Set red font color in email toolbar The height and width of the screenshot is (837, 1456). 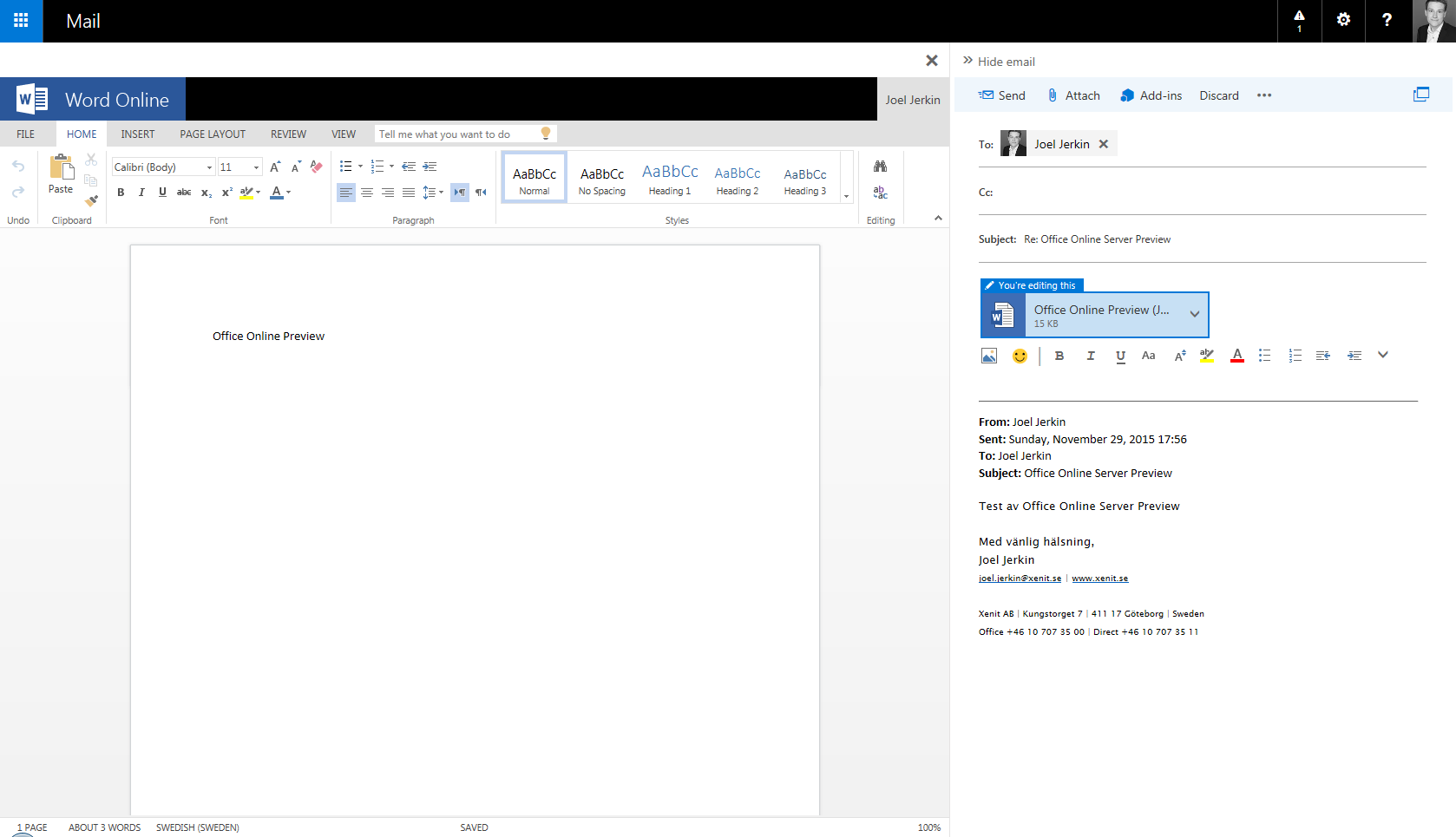pos(1237,356)
